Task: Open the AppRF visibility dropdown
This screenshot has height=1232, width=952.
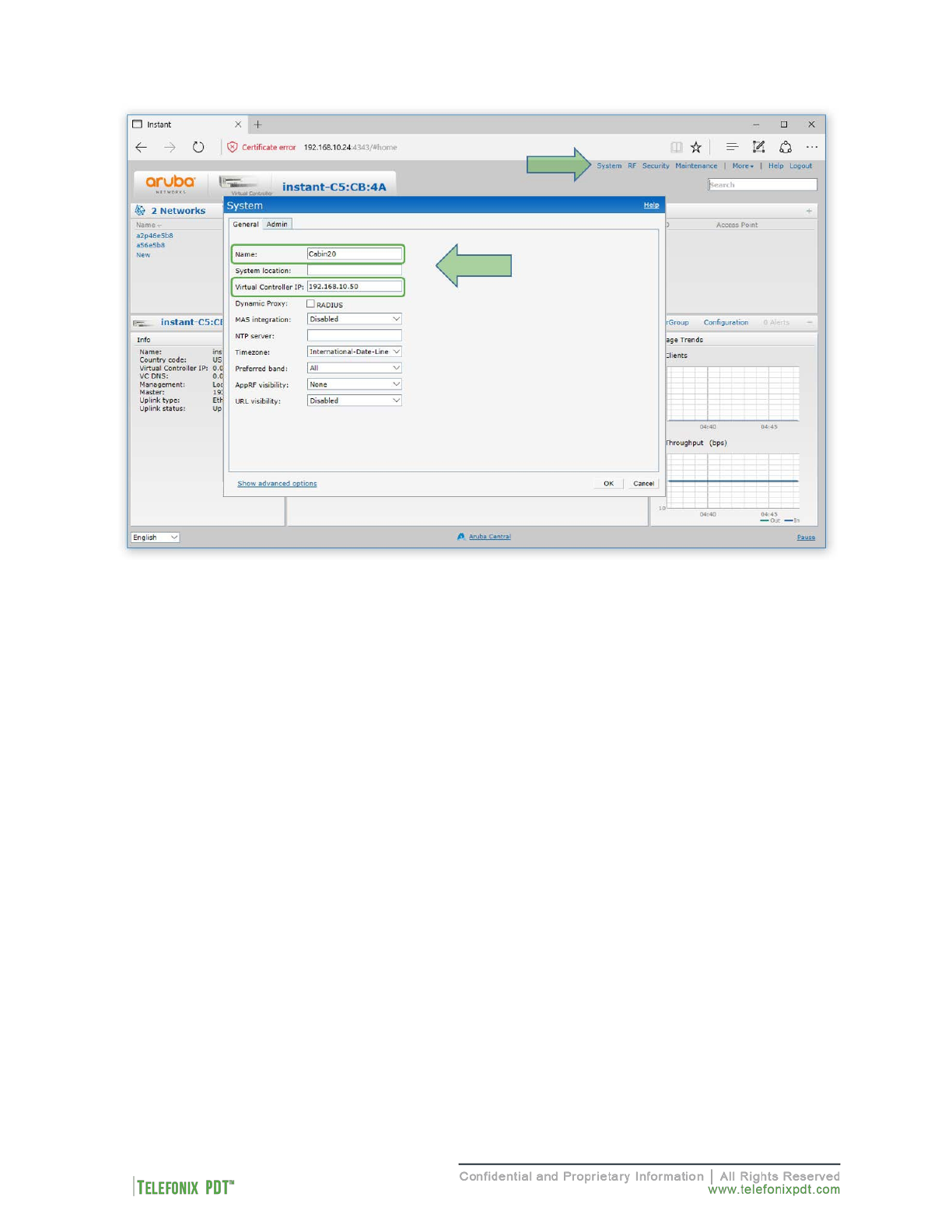Action: pos(354,384)
